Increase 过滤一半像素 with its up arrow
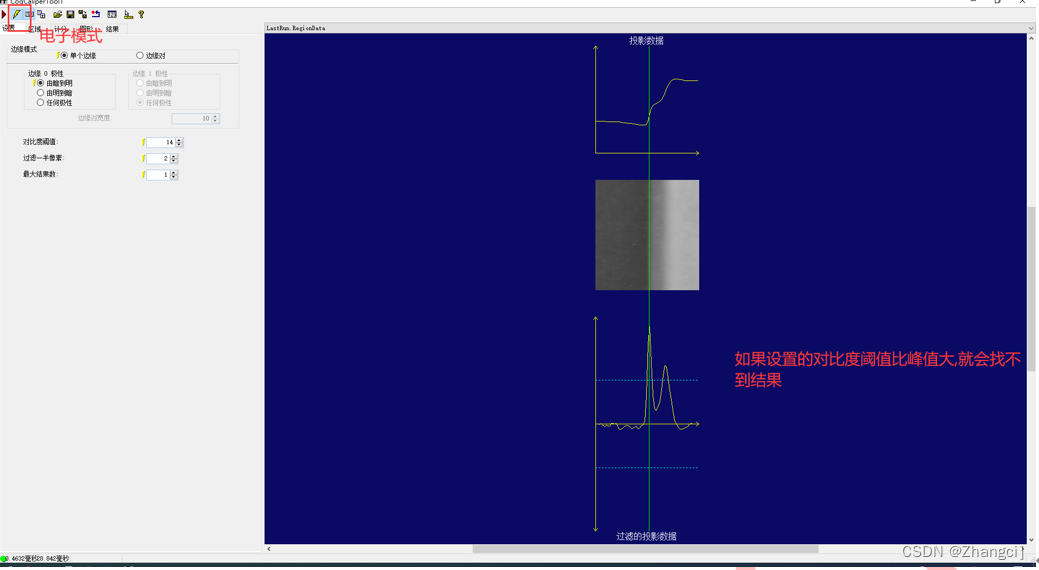Screen dimensions: 1039x570 click(x=174, y=156)
